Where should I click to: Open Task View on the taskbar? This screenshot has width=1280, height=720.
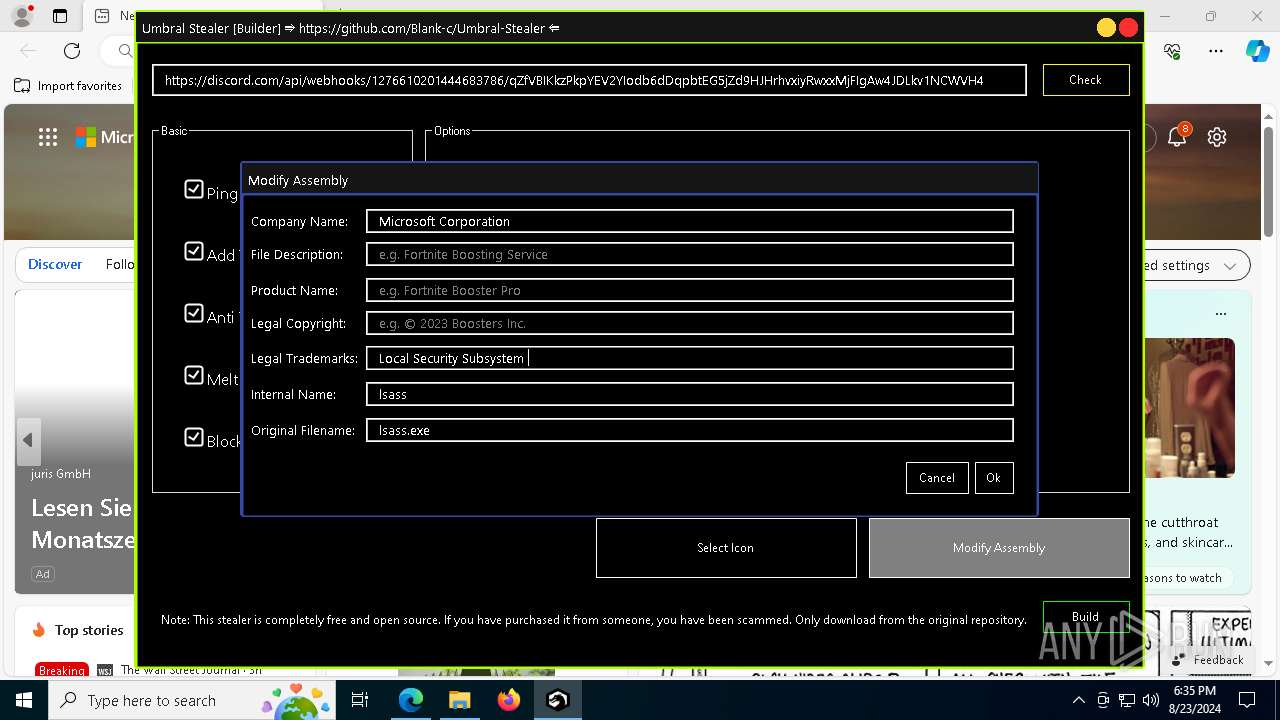tap(360, 700)
